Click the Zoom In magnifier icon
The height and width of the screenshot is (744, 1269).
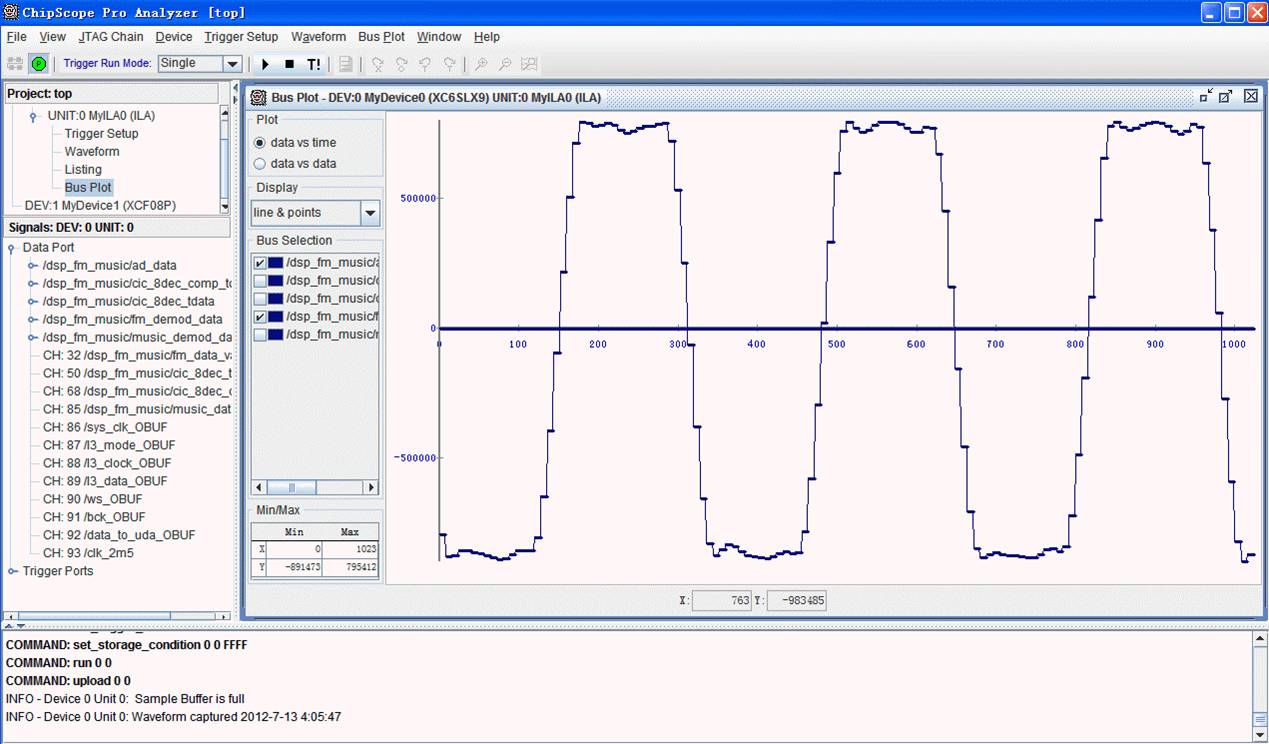(481, 64)
